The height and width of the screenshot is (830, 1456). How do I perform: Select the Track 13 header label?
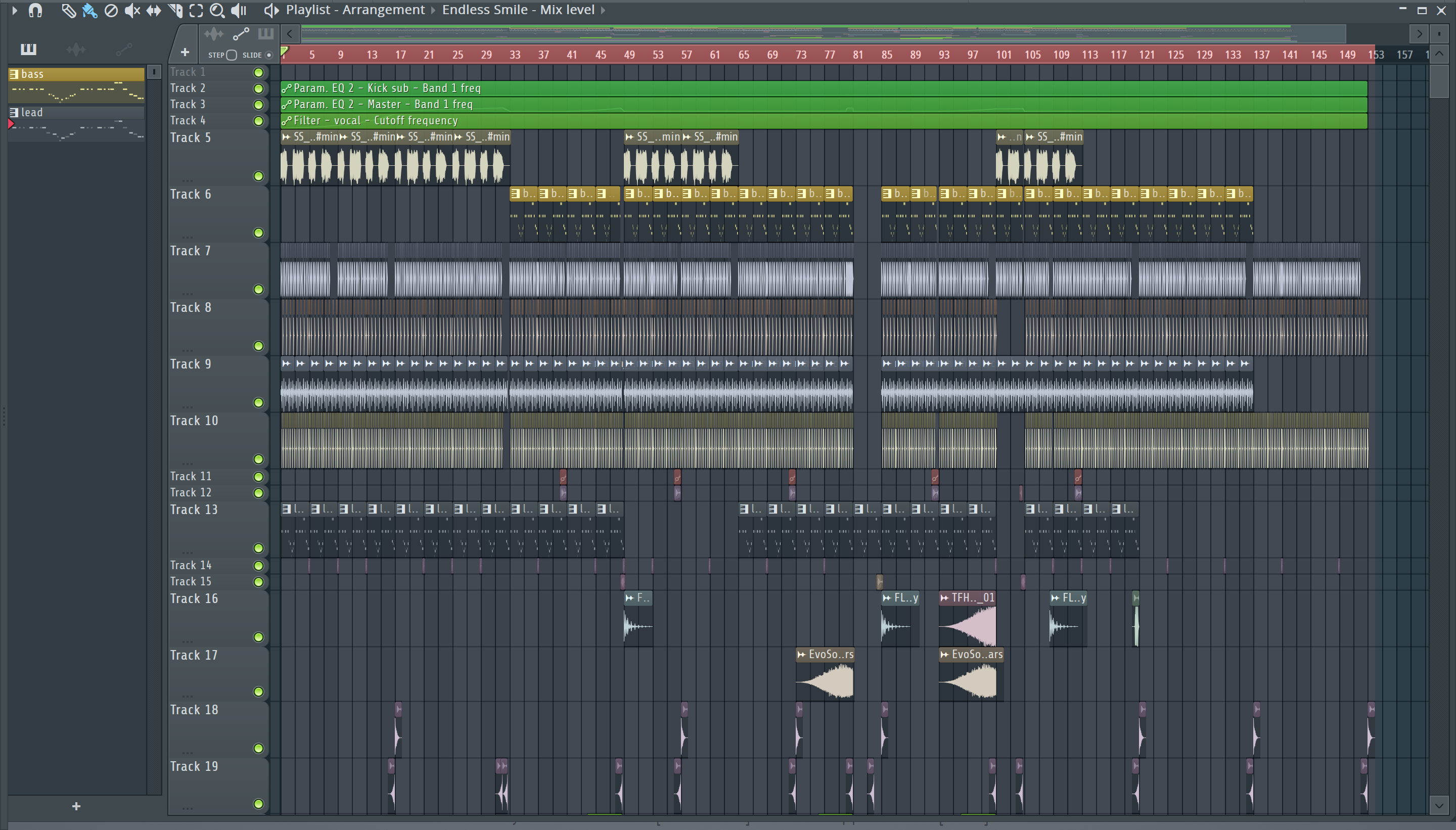(194, 510)
